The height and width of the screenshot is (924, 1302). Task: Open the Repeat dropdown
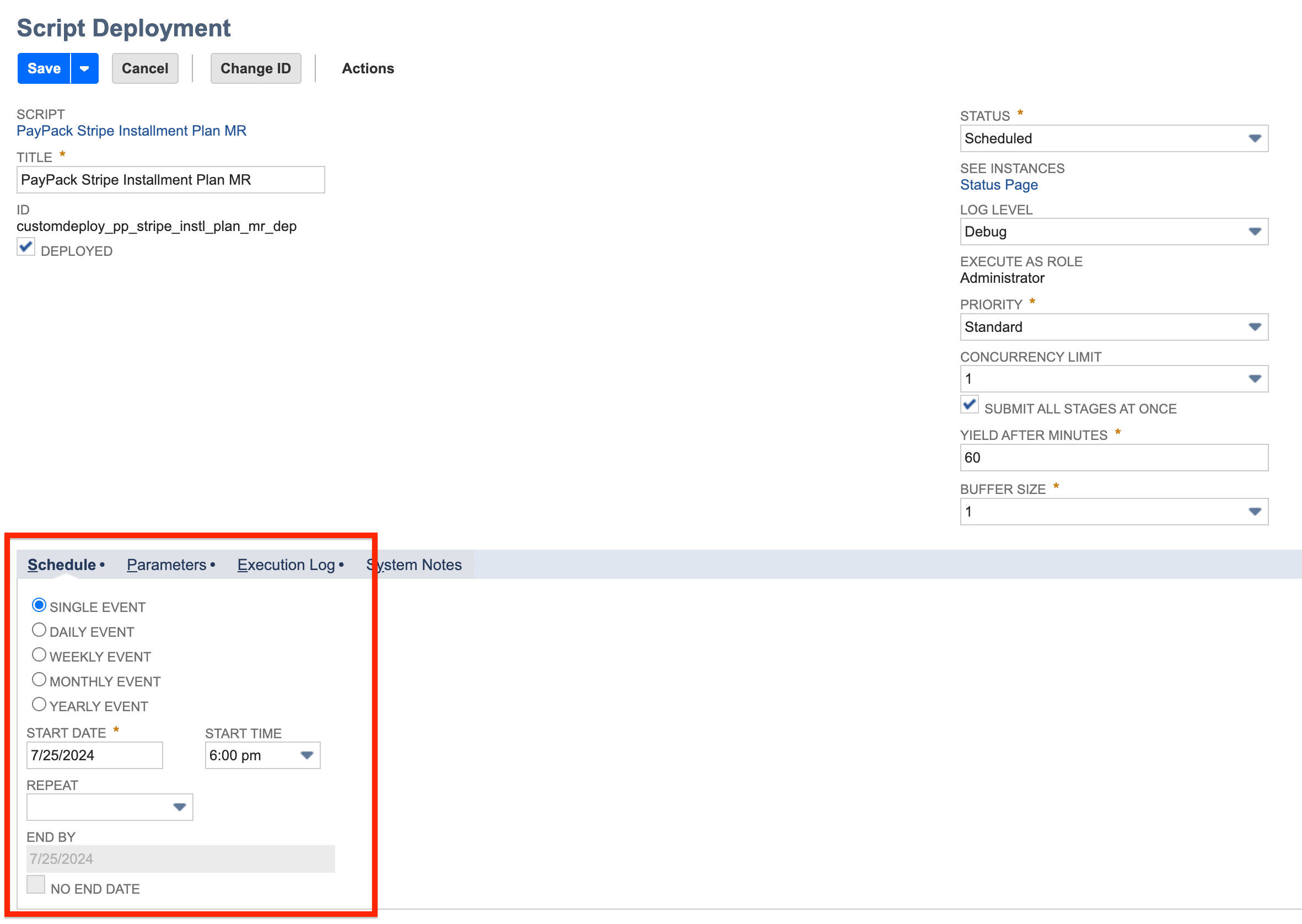(x=179, y=807)
